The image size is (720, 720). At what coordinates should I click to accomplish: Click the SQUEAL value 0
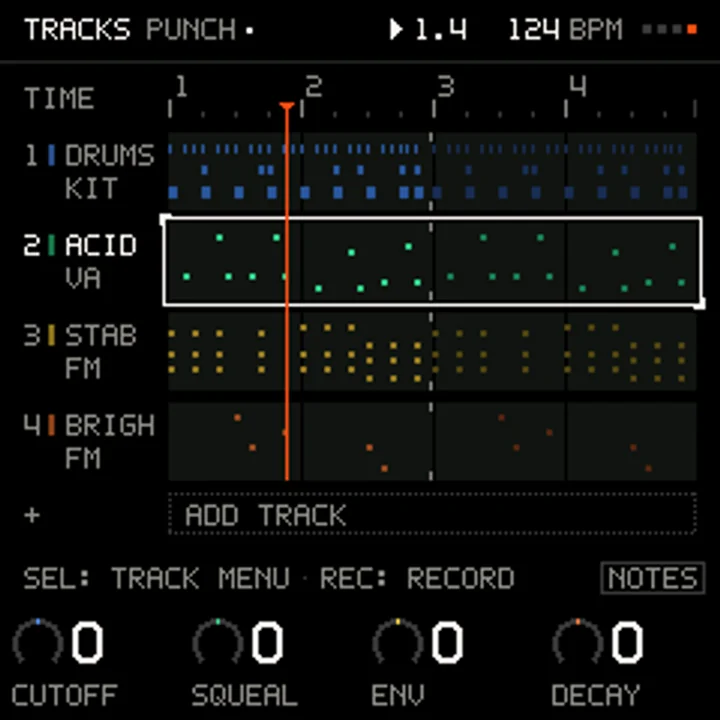[x=267, y=642]
